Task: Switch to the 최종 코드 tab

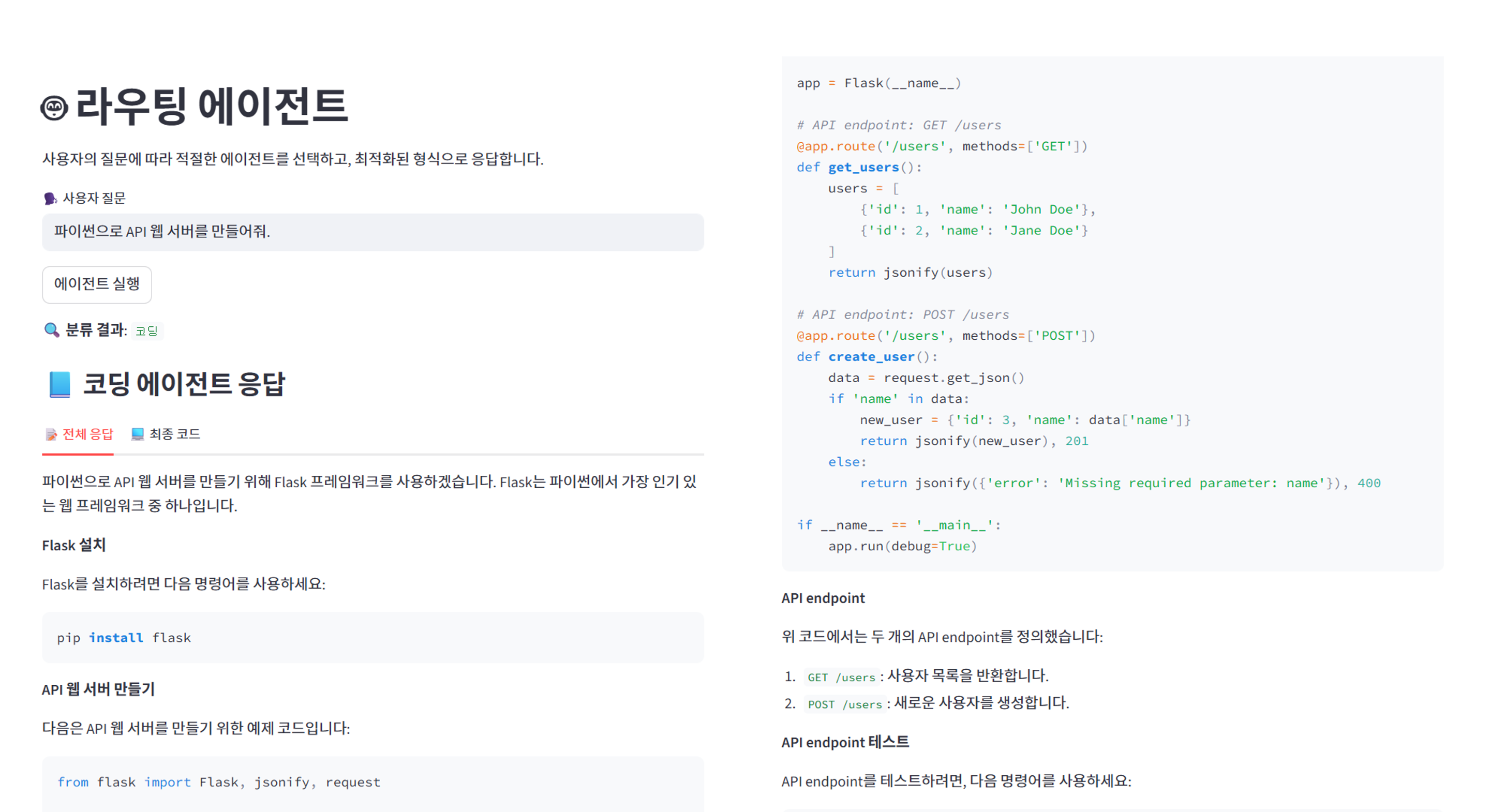Action: pos(166,434)
